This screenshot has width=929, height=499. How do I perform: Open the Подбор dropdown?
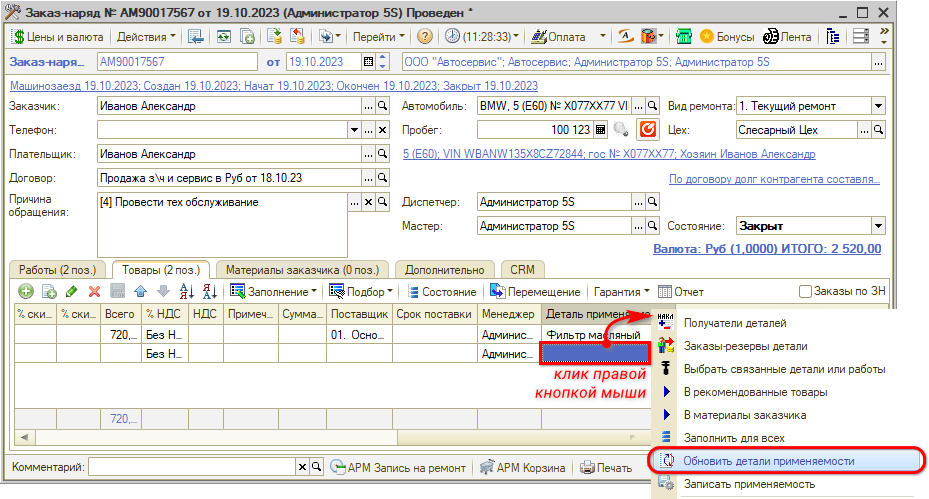click(361, 292)
